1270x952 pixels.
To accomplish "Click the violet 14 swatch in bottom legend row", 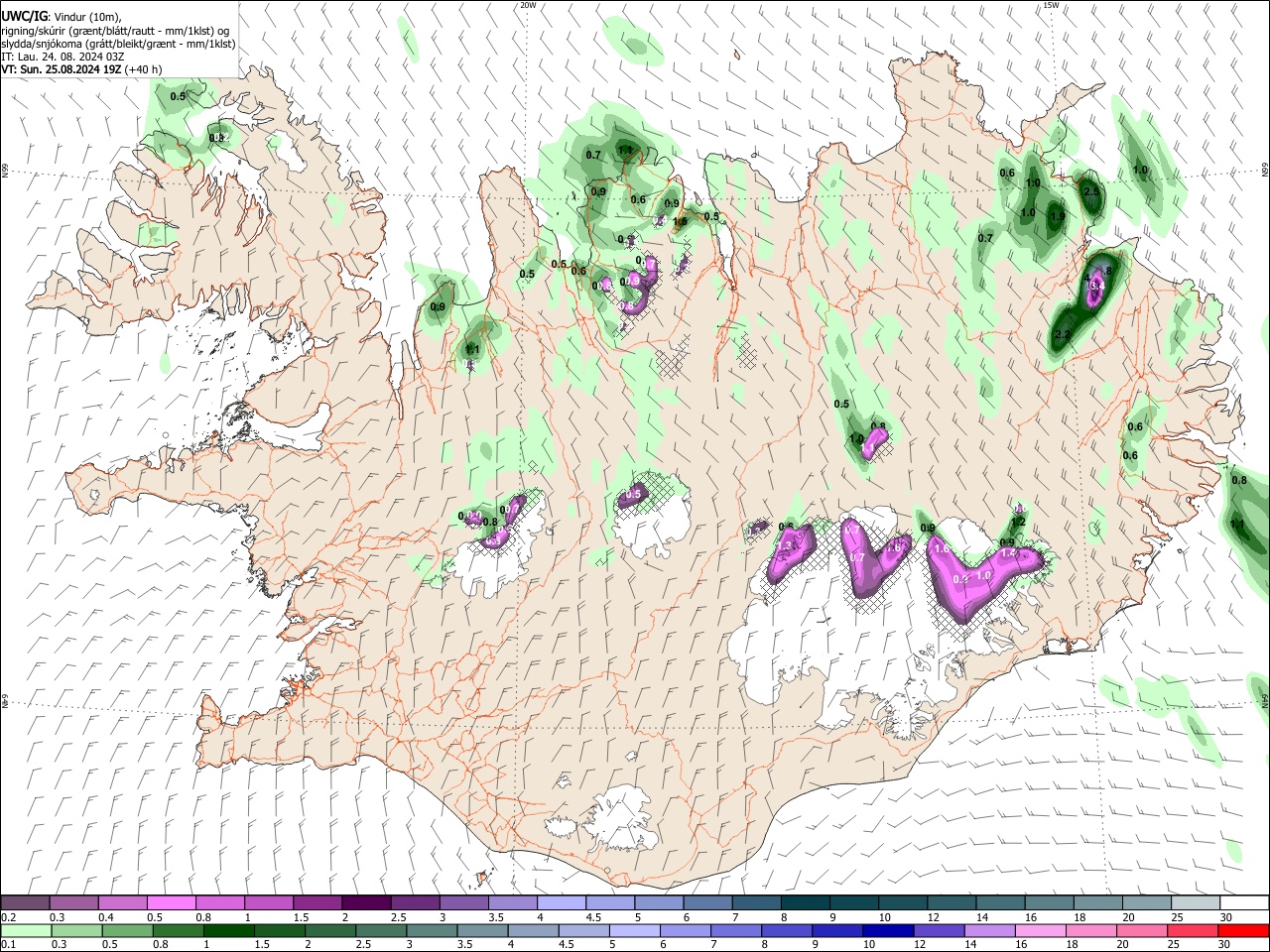I will tap(988, 931).
